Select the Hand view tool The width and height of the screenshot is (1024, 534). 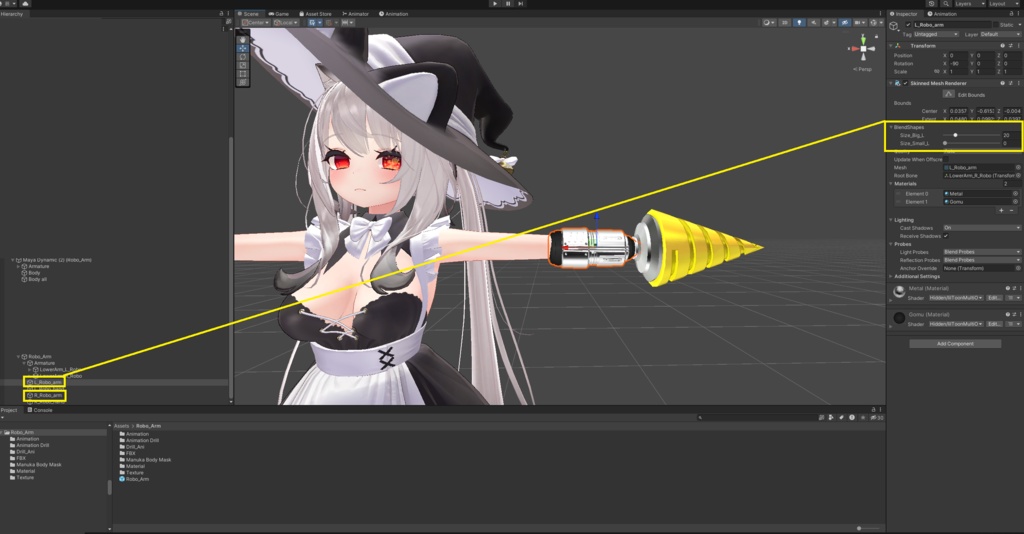coord(243,40)
